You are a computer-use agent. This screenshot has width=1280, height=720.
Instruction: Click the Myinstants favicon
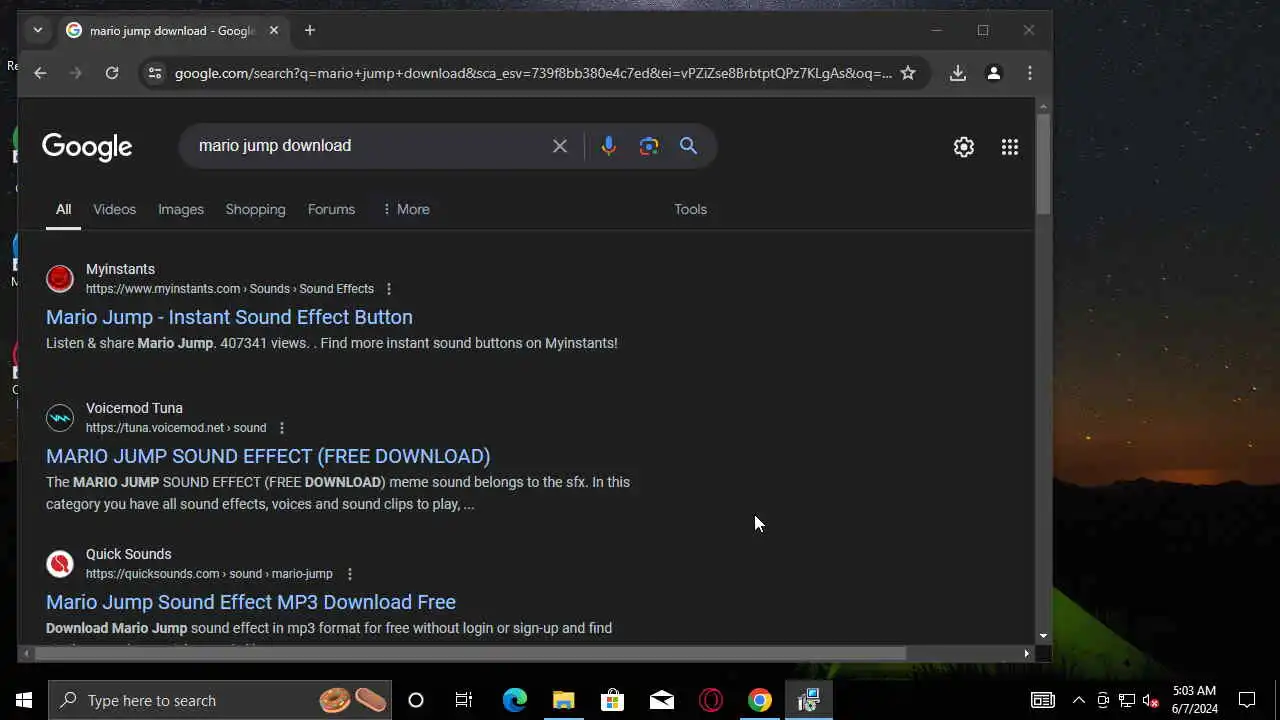pos(60,278)
